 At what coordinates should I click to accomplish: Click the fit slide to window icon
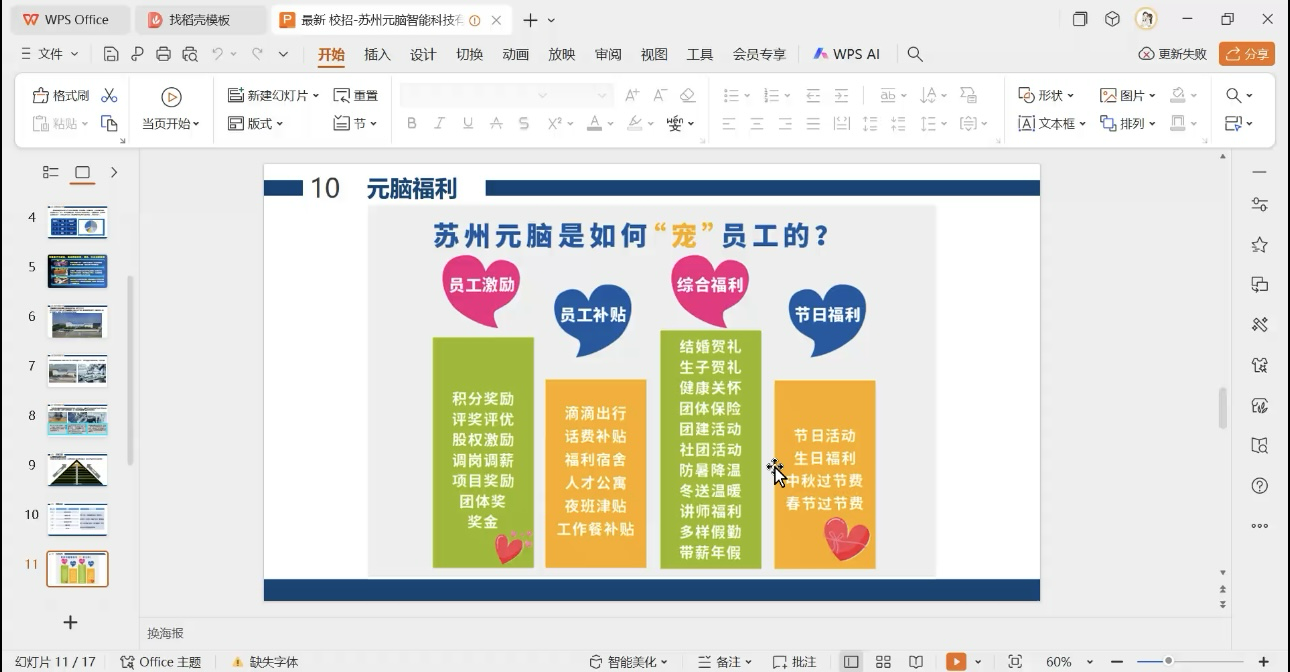tap(1015, 662)
